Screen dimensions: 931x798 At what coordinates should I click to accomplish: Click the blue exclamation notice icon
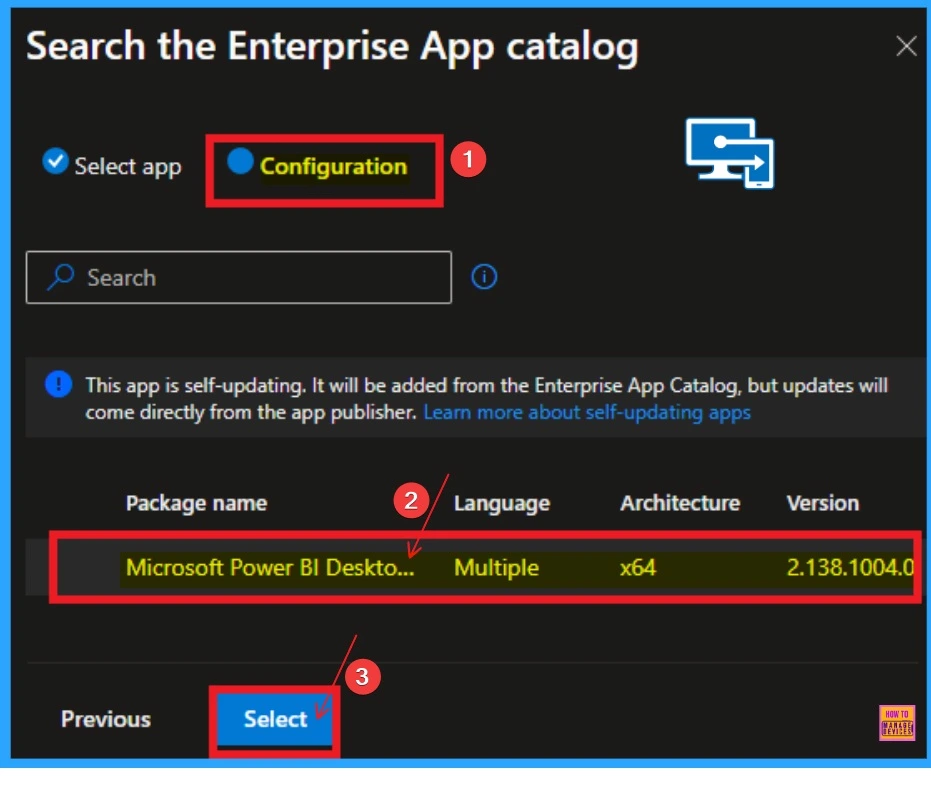click(59, 384)
